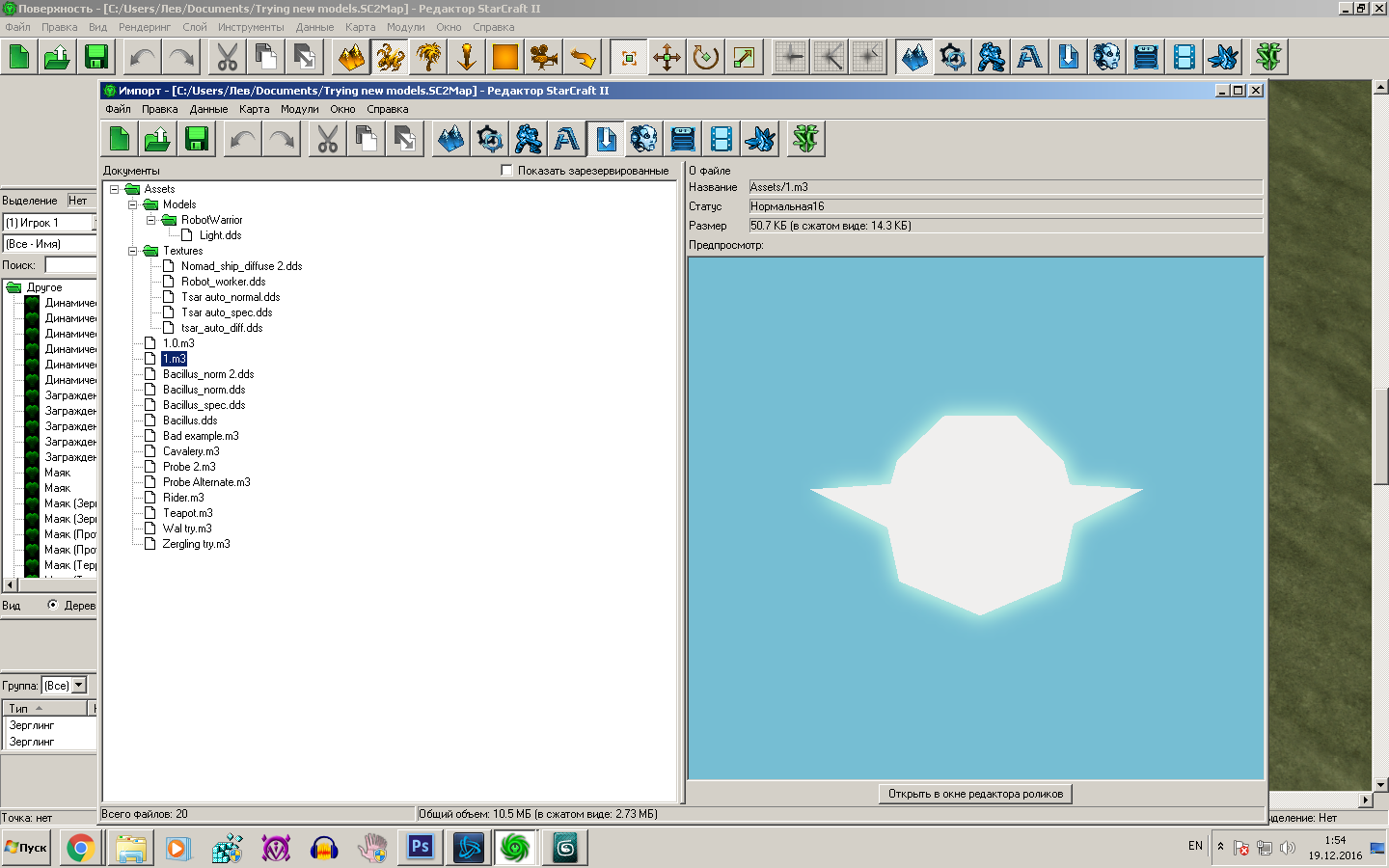Select Paths layer icon in Terrain window toolbar
Viewport: 1389px width, 868px height.
583,58
